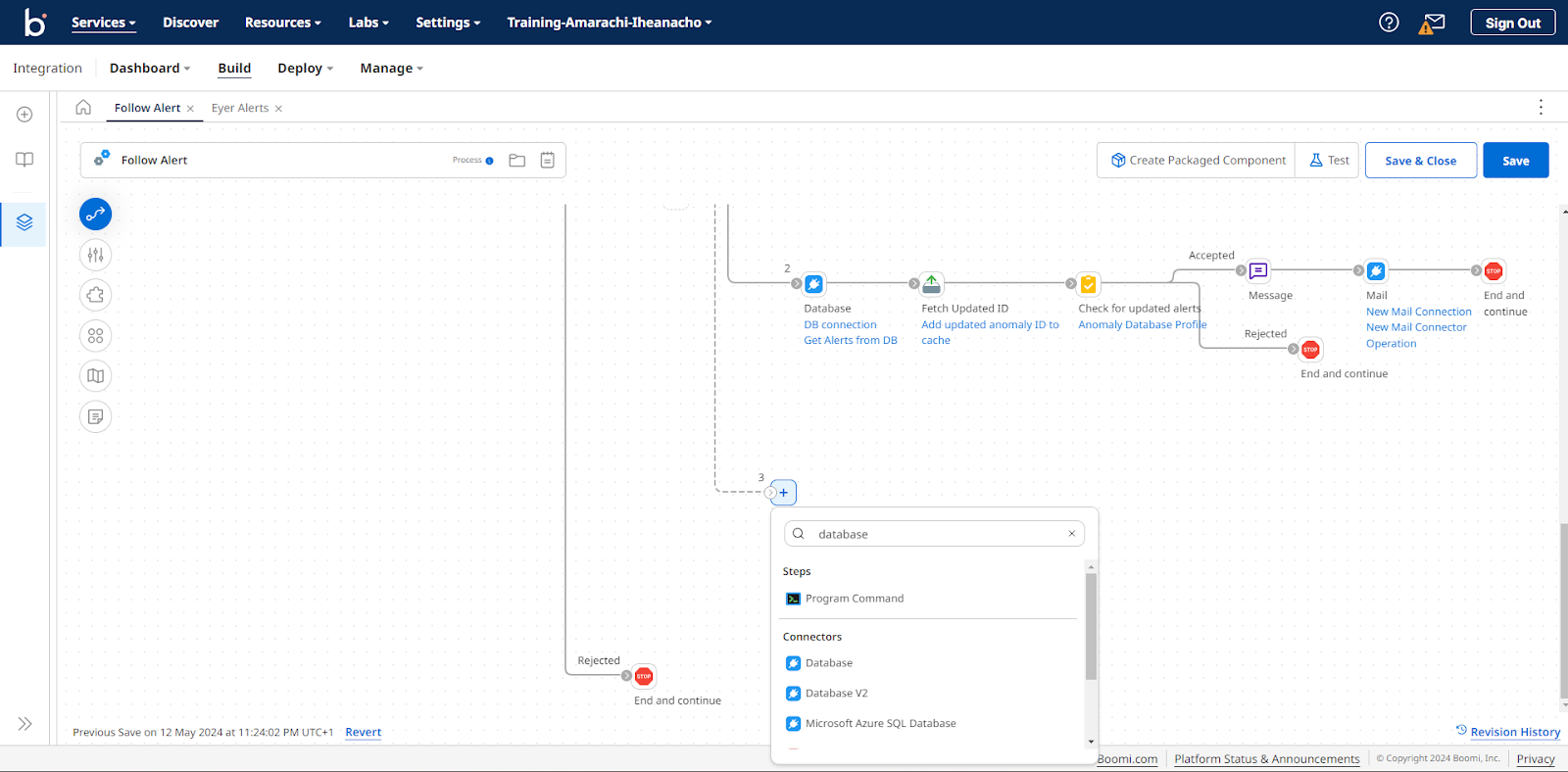Choose Database connector from search results
The width and height of the screenshot is (1568, 772).
pyautogui.click(x=829, y=663)
